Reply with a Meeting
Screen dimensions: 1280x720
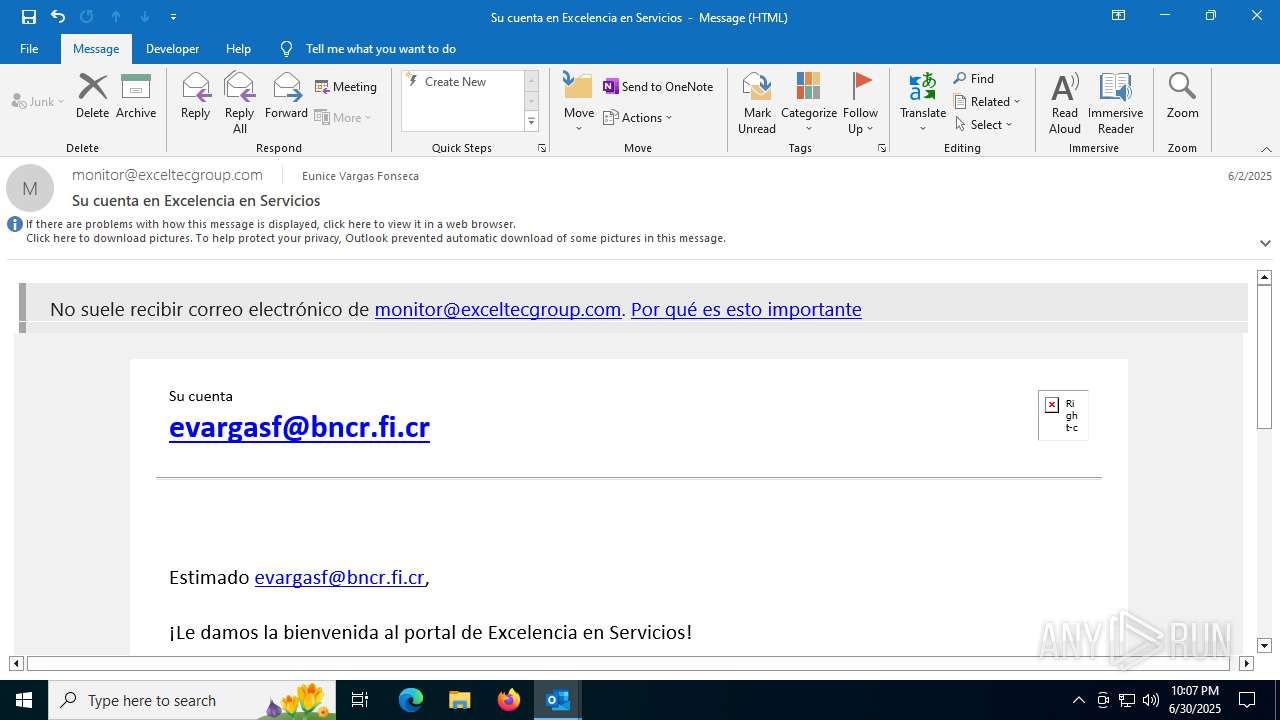(346, 87)
